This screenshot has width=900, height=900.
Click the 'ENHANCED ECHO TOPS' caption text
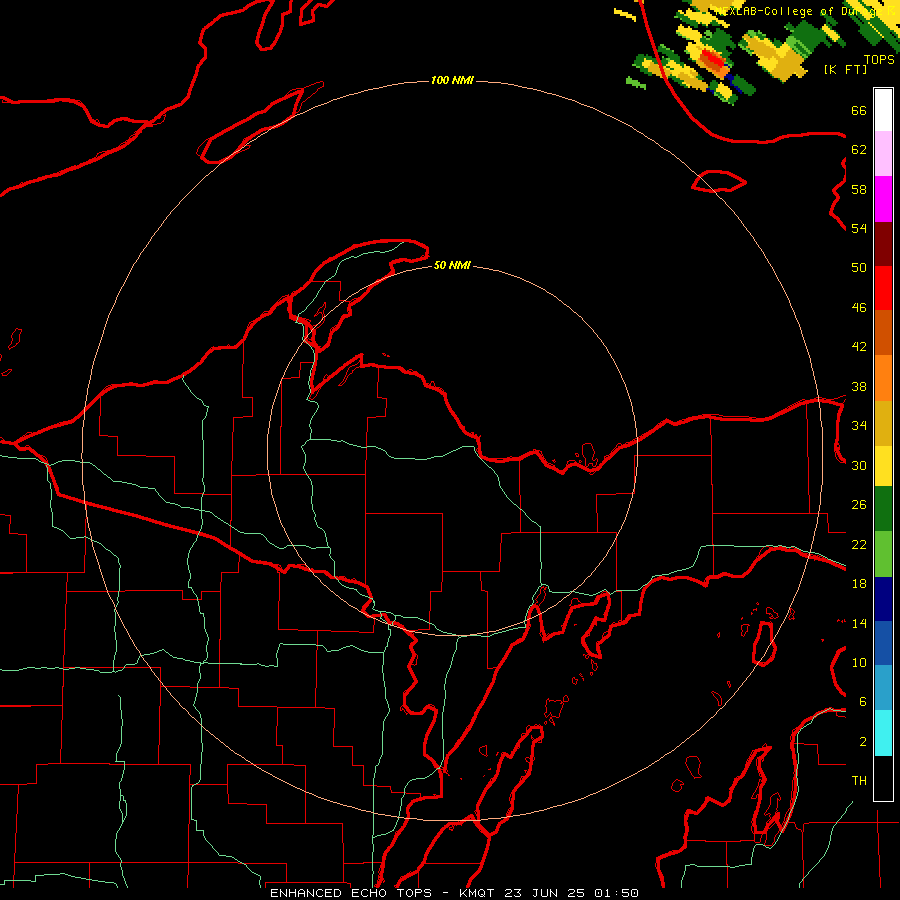[350, 893]
